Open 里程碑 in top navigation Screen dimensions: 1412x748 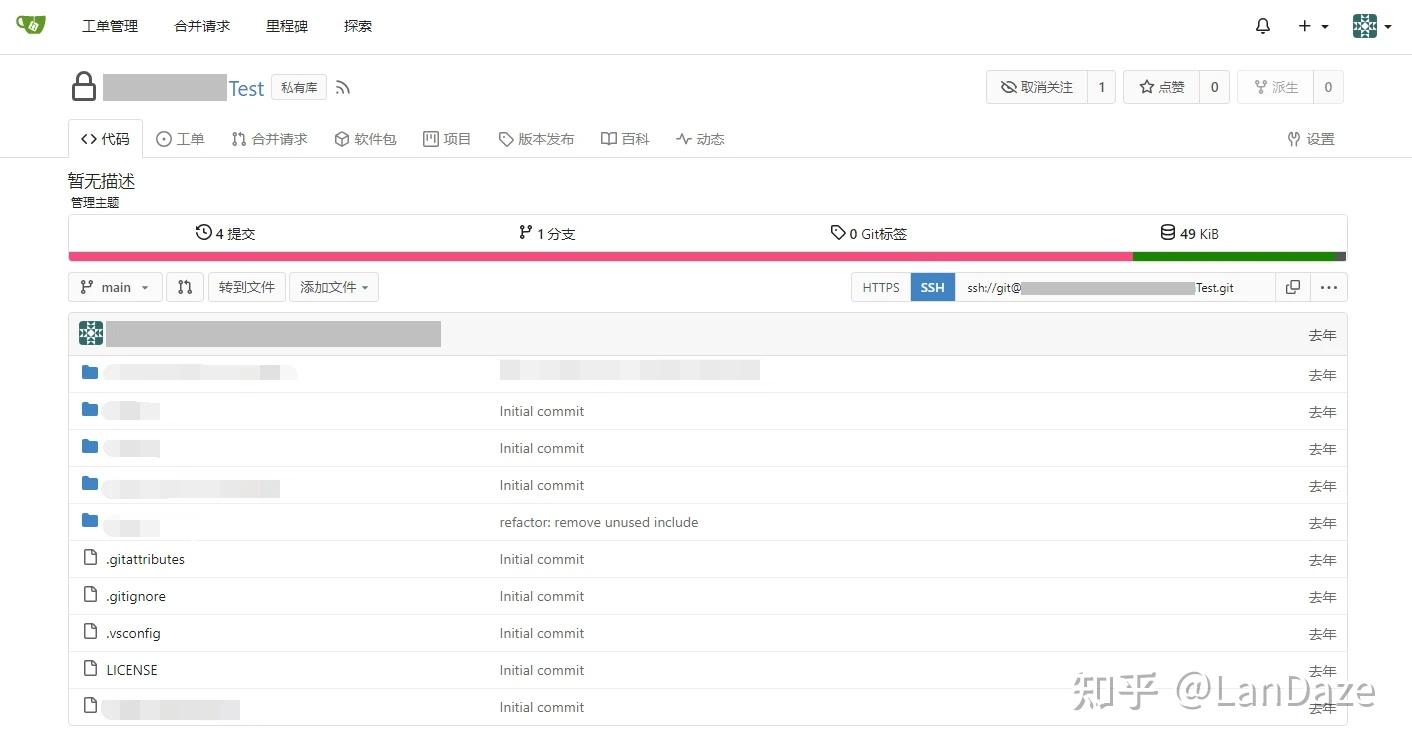pos(287,26)
